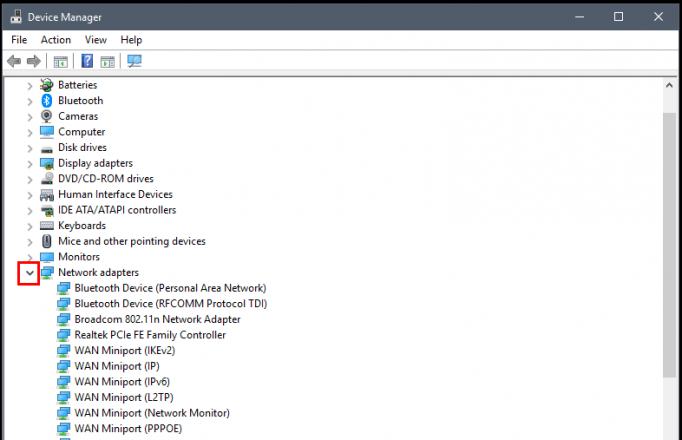Click the Bluetooth category icon

[x=47, y=101]
